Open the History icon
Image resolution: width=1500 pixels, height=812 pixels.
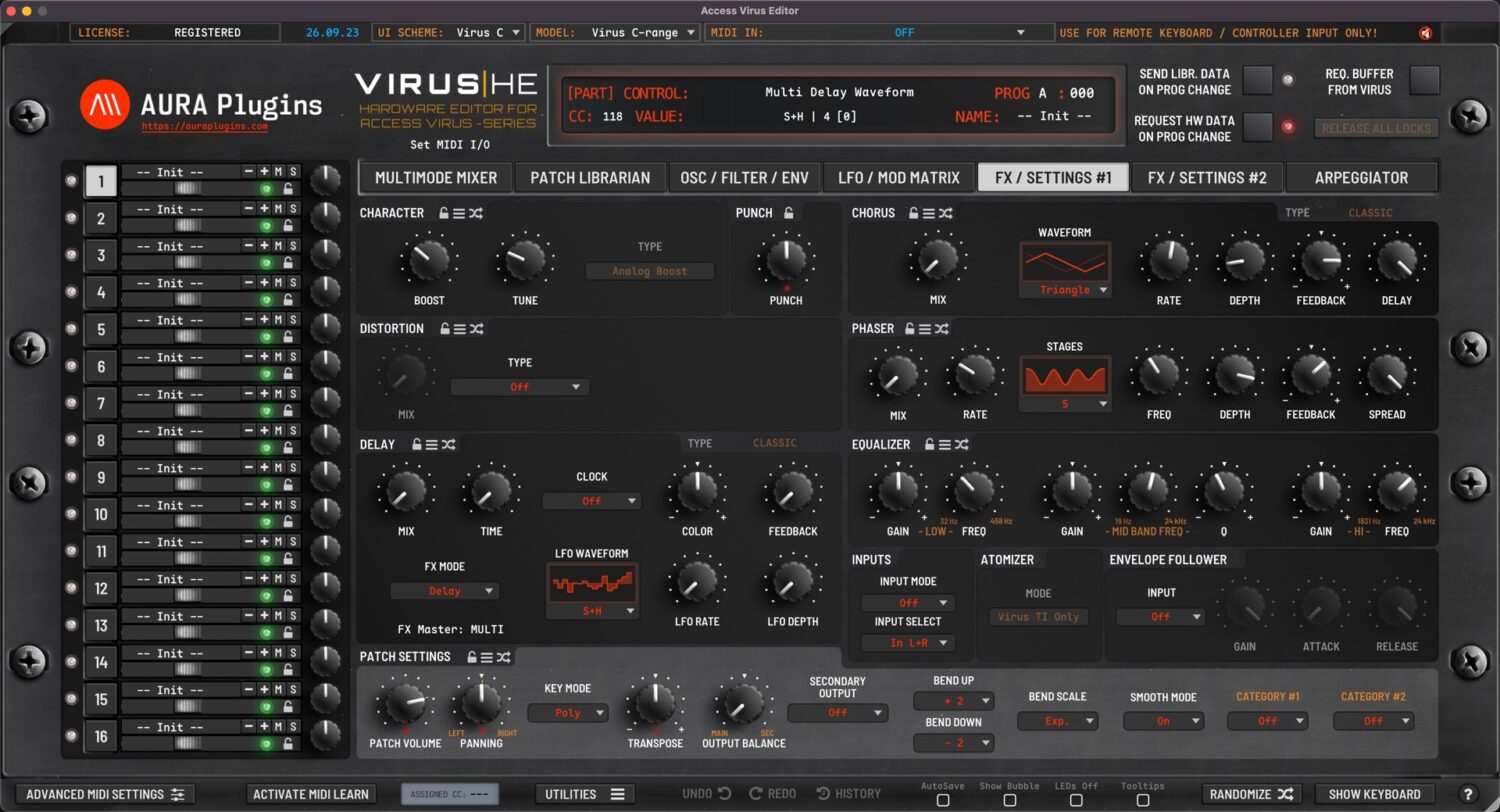(823, 794)
